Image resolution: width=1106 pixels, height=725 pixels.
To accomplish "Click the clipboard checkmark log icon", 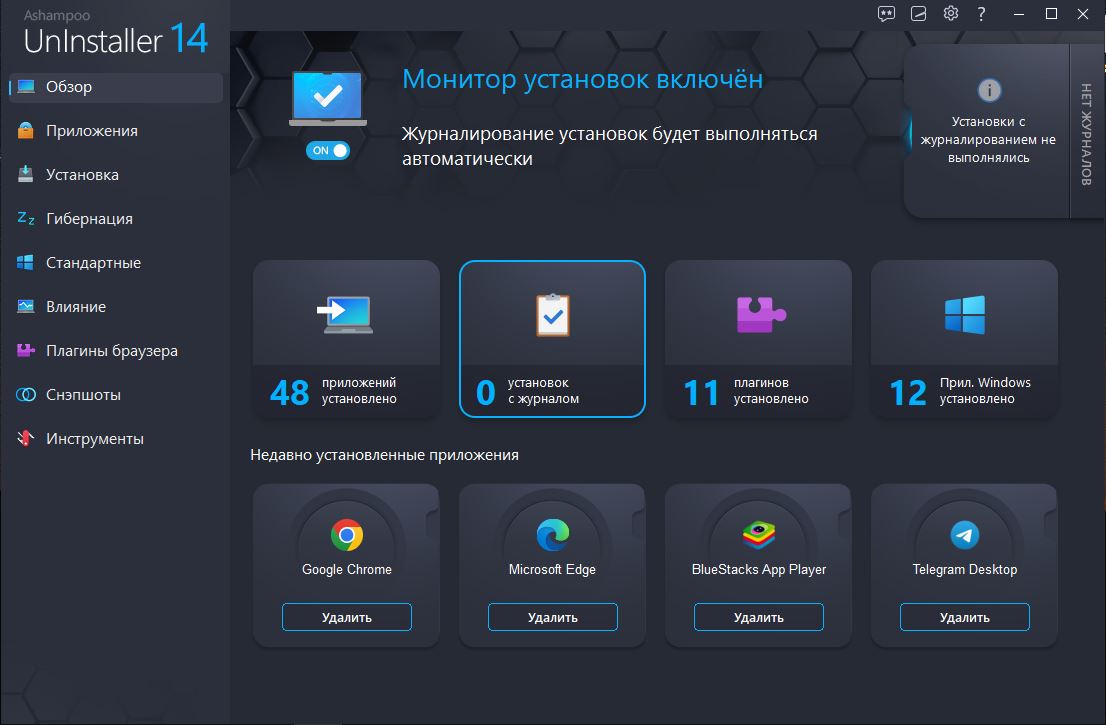I will [x=552, y=315].
